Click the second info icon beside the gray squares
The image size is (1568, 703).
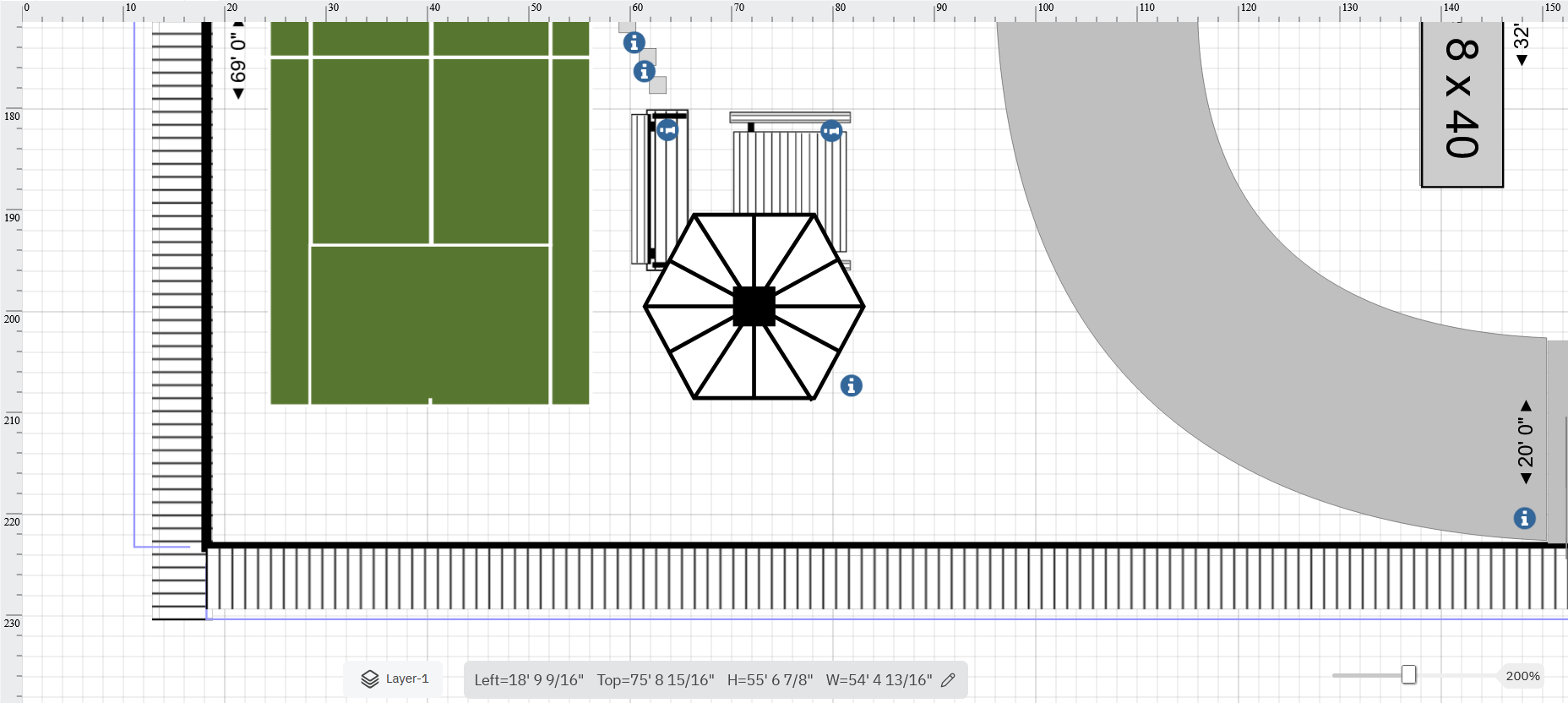(645, 71)
